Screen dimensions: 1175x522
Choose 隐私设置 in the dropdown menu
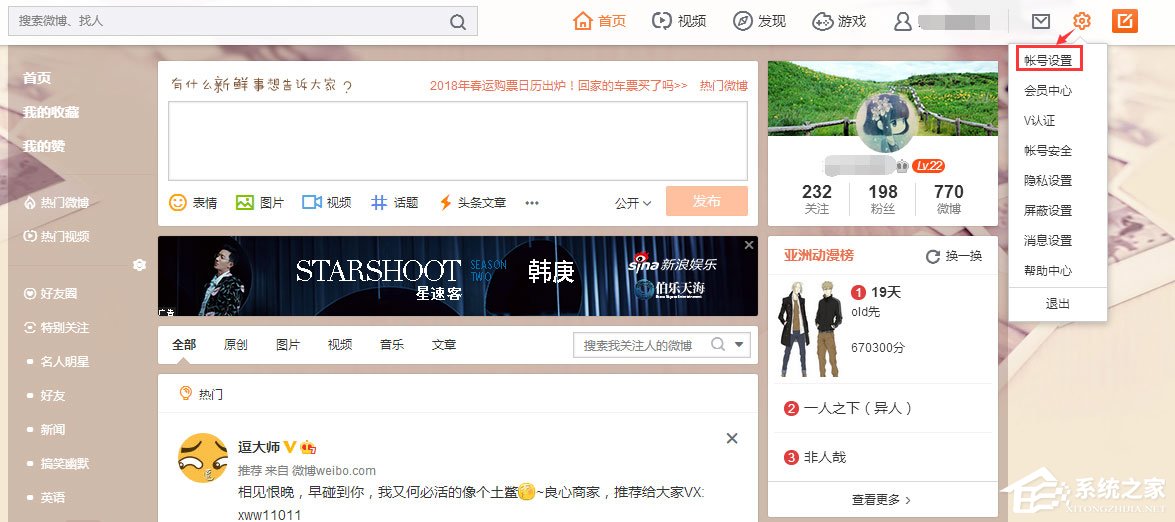coord(1048,181)
